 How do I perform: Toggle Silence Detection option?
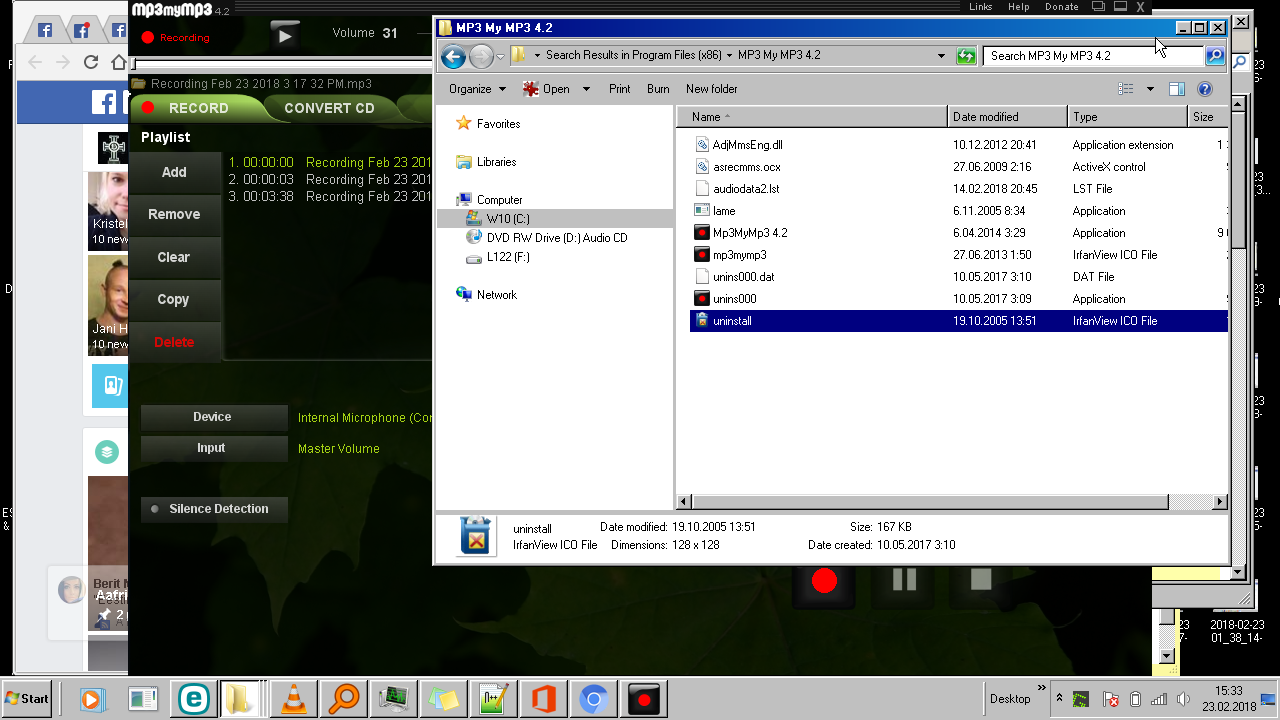coord(214,509)
